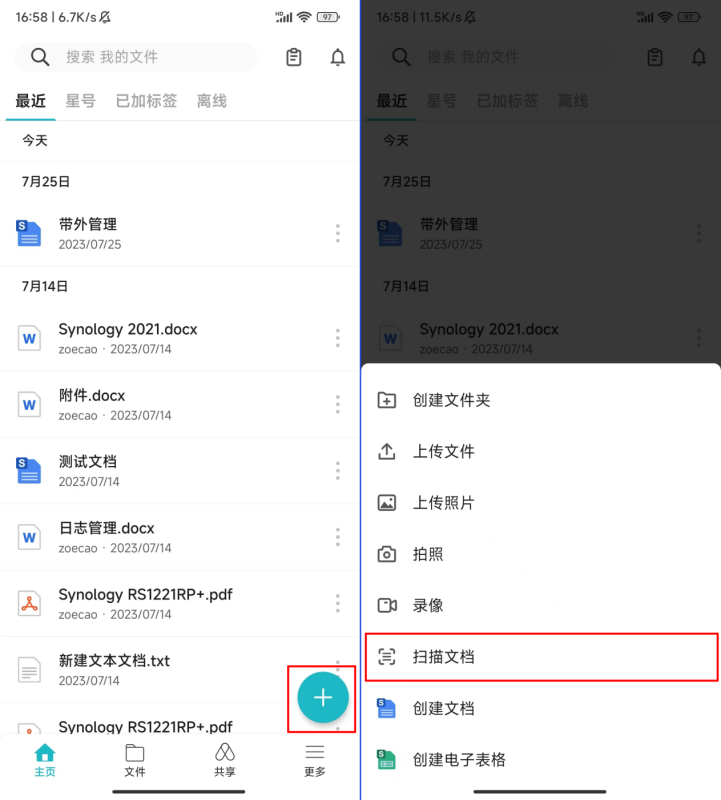Tap the 创建文档 document icon
This screenshot has width=721, height=800.
tap(386, 708)
